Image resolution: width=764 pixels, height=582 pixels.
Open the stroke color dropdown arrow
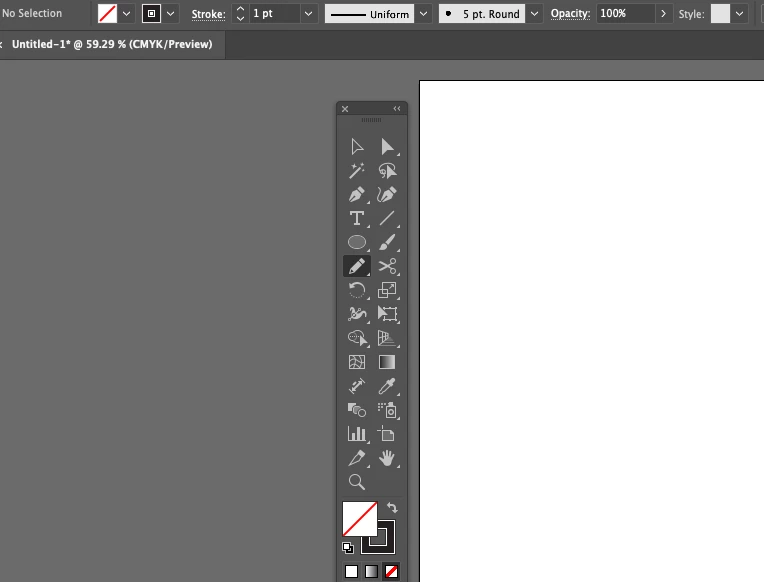point(171,14)
